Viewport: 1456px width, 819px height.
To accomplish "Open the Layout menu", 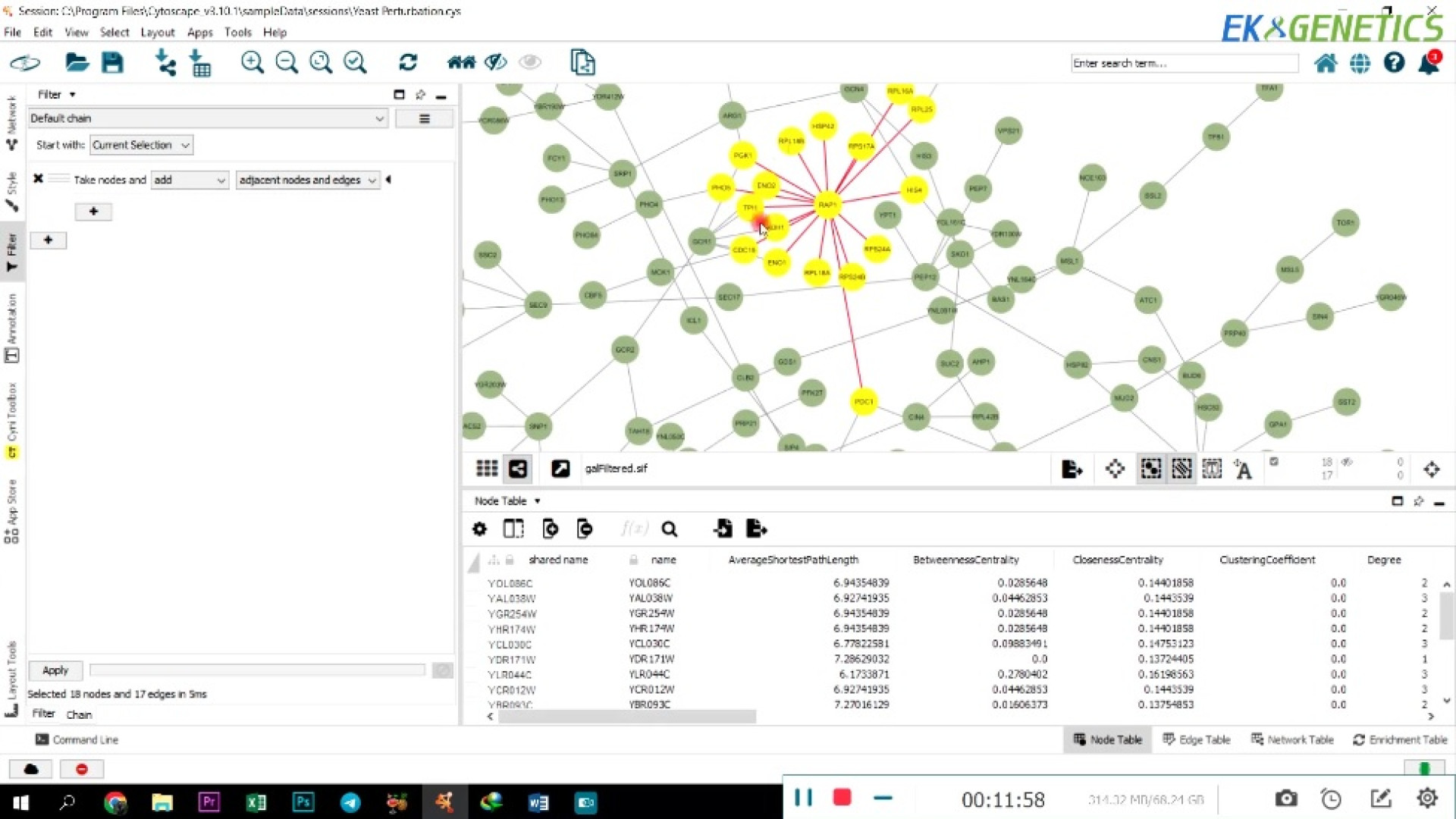I will click(x=157, y=32).
